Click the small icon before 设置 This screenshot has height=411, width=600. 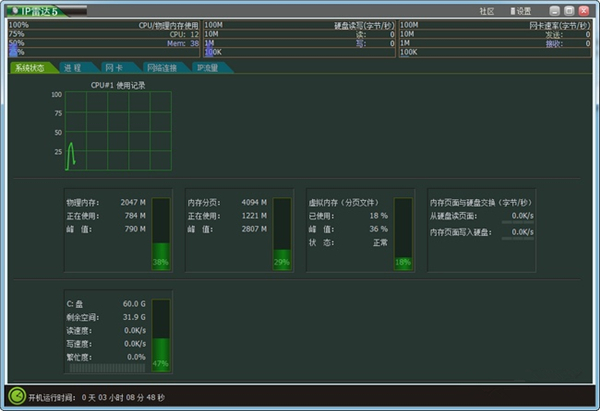[x=513, y=11]
